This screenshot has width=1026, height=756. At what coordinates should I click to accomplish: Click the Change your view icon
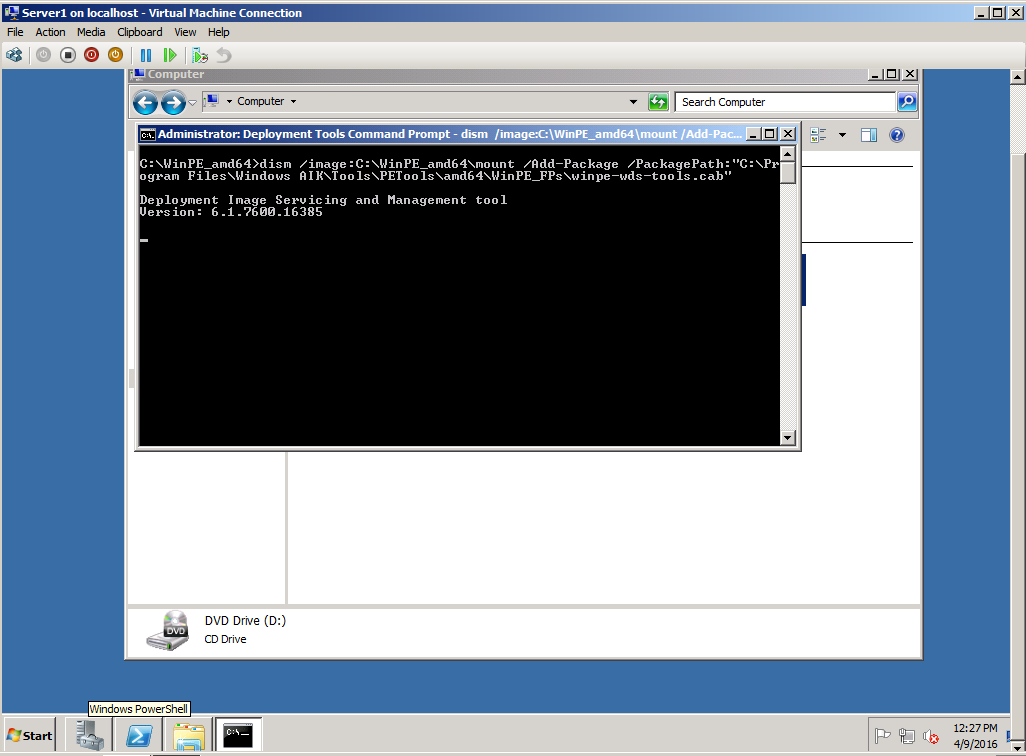point(818,135)
